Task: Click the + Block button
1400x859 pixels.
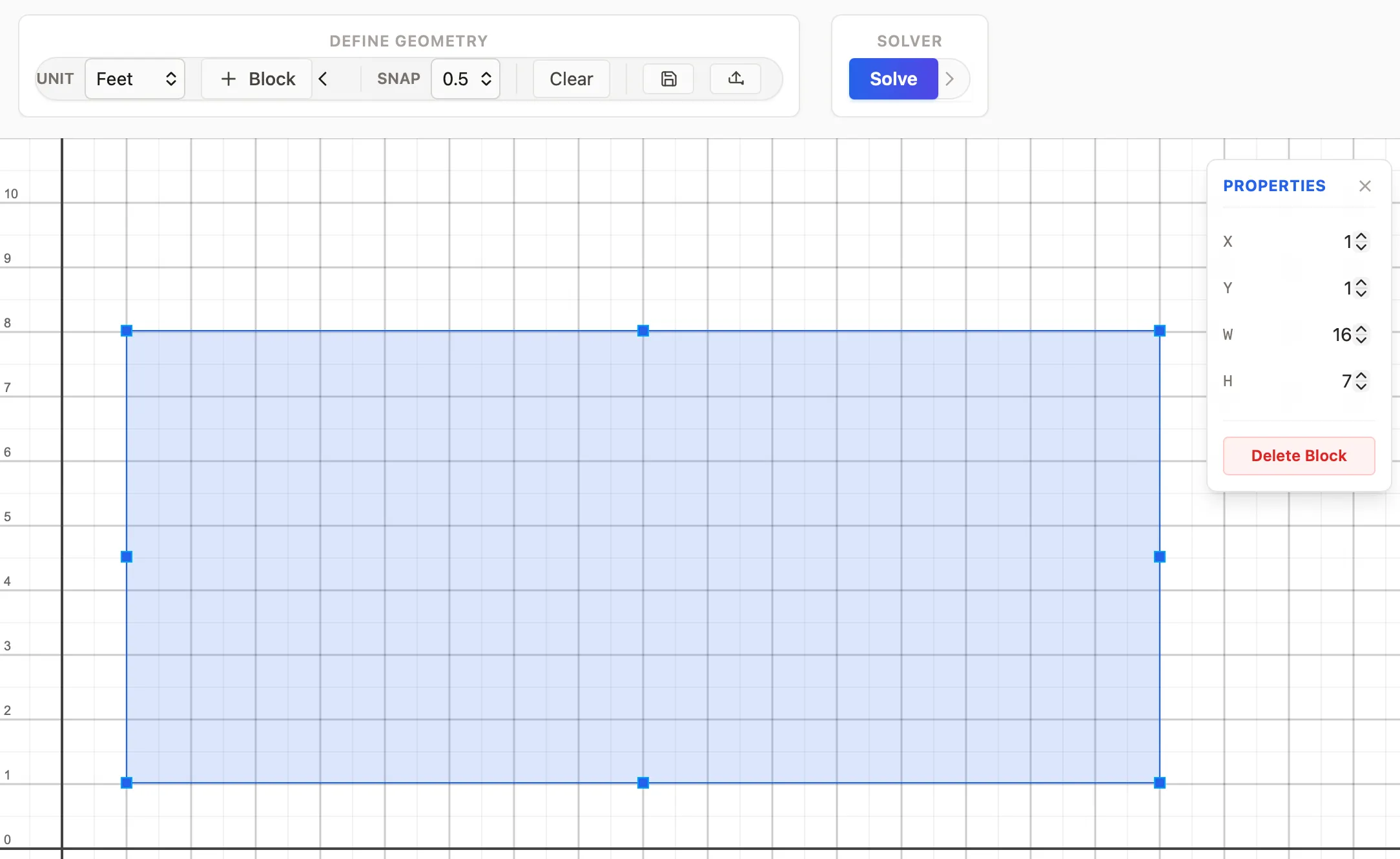Action: point(257,79)
